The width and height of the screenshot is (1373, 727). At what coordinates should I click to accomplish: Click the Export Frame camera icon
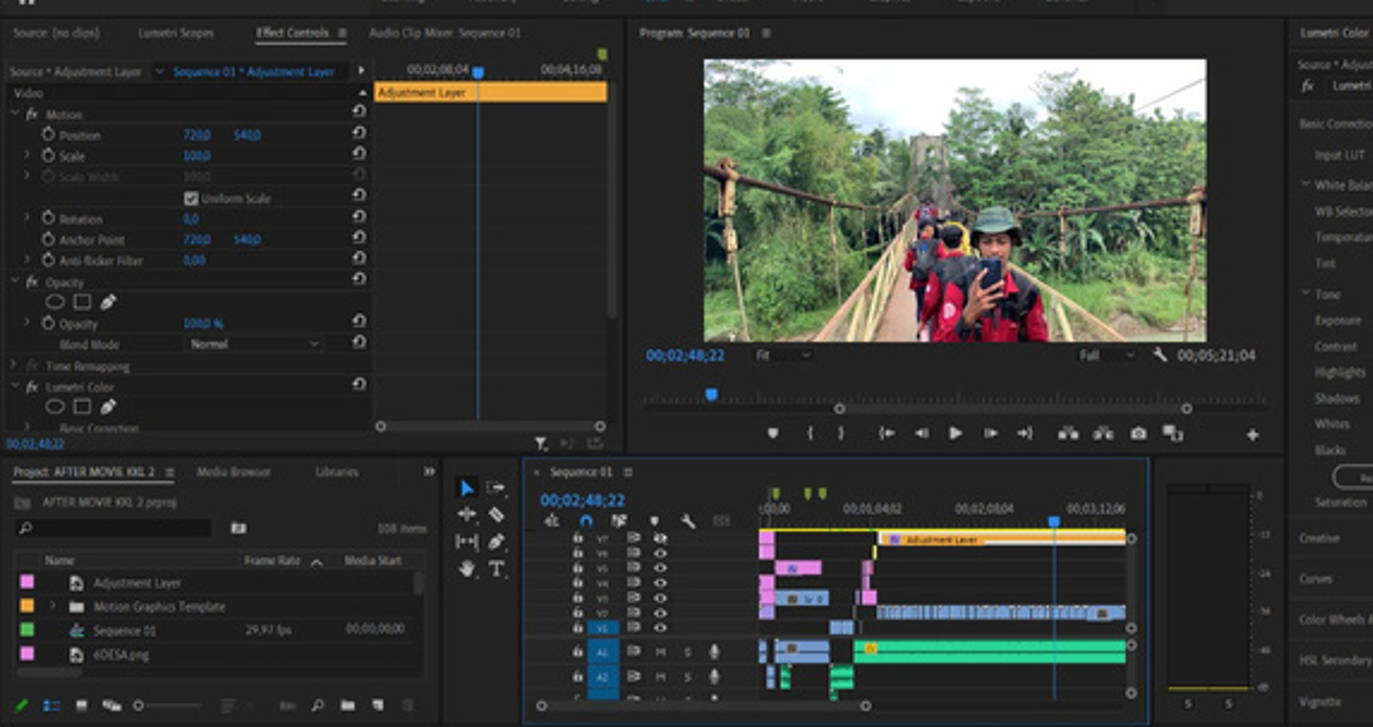pyautogui.click(x=1138, y=433)
